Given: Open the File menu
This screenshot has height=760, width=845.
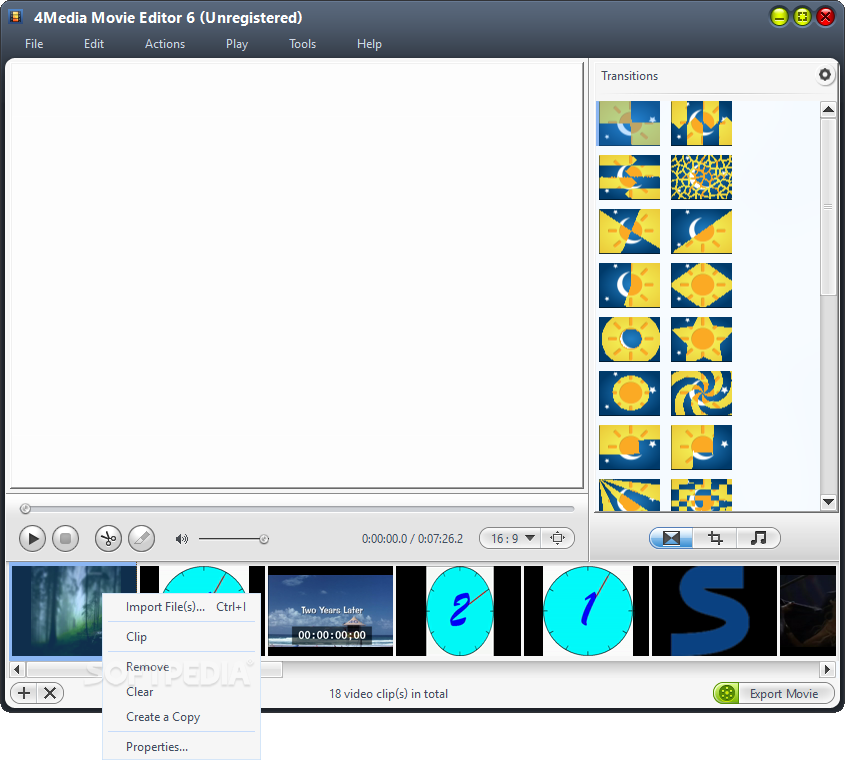Looking at the screenshot, I should pyautogui.click(x=34, y=44).
